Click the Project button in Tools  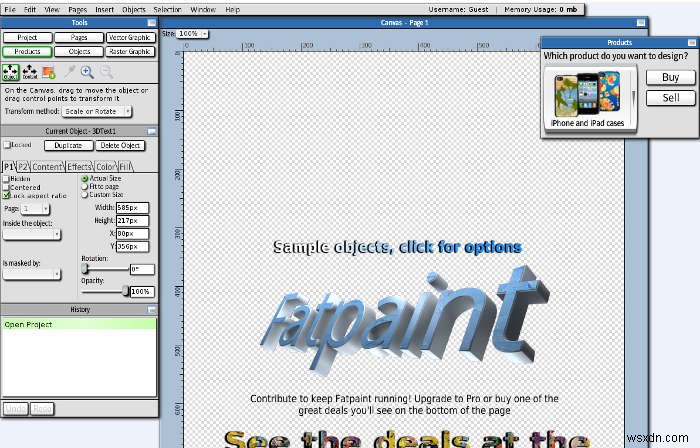click(x=27, y=37)
